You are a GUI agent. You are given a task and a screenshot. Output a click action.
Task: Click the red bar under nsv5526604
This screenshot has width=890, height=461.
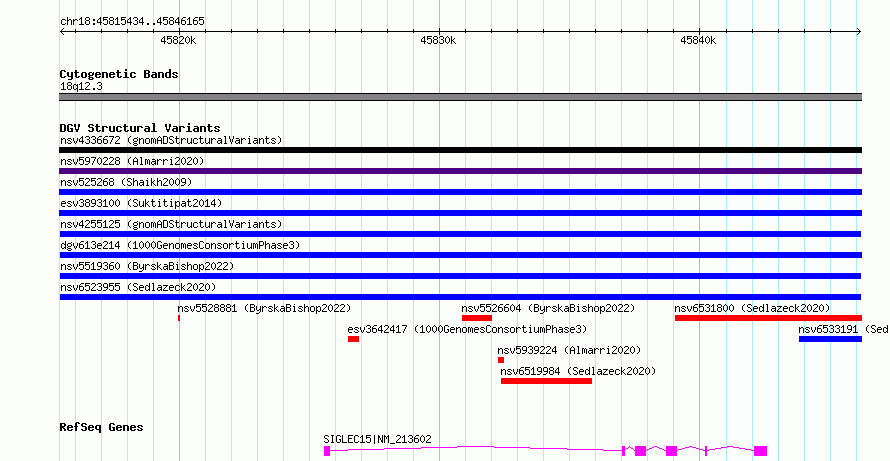point(477,318)
